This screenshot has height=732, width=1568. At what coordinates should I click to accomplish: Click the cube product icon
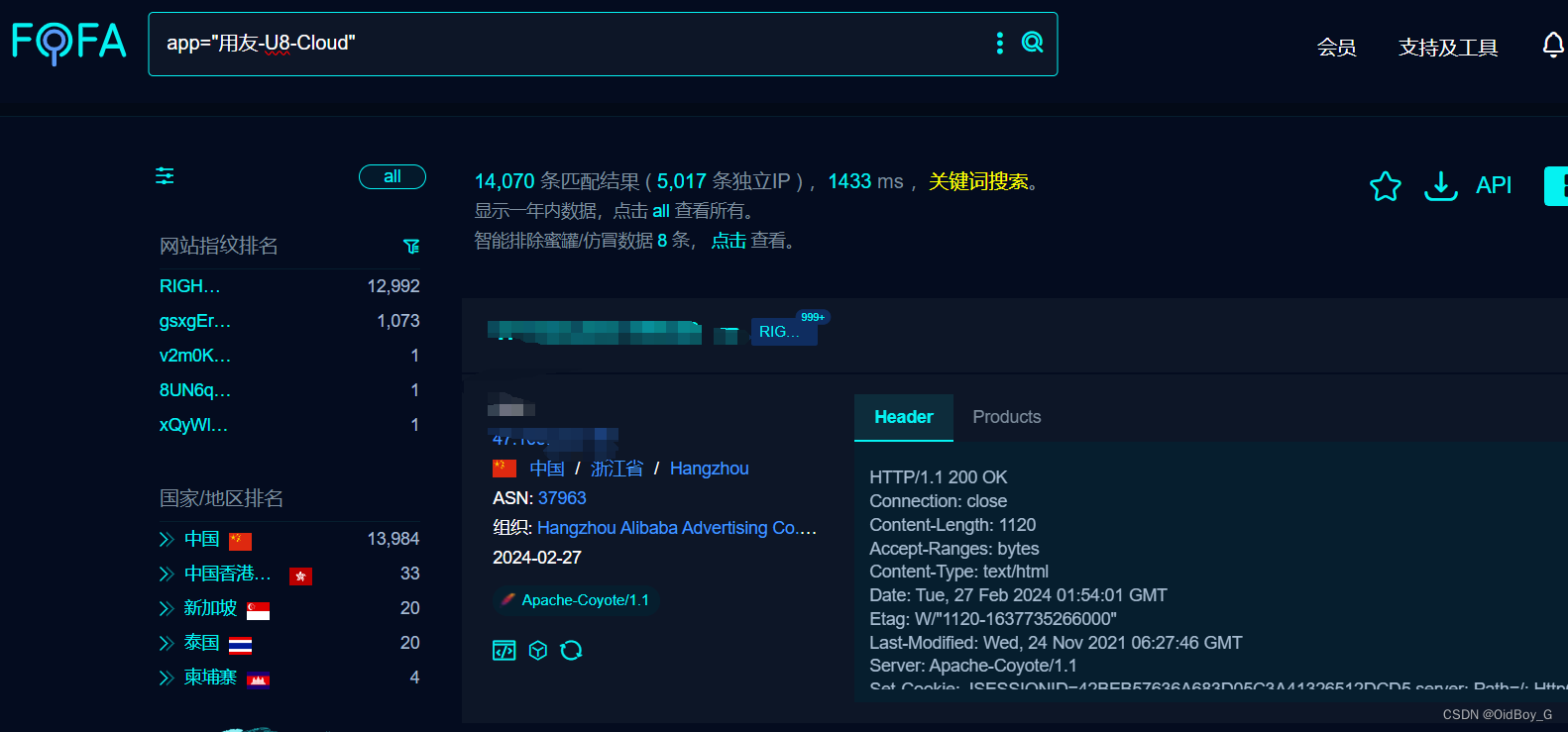coord(538,650)
